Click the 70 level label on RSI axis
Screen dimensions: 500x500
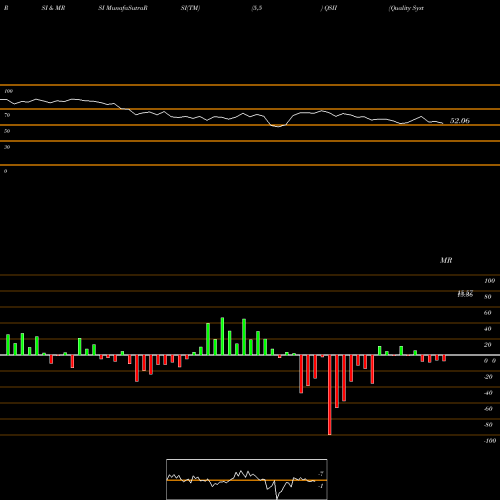click(x=7, y=115)
